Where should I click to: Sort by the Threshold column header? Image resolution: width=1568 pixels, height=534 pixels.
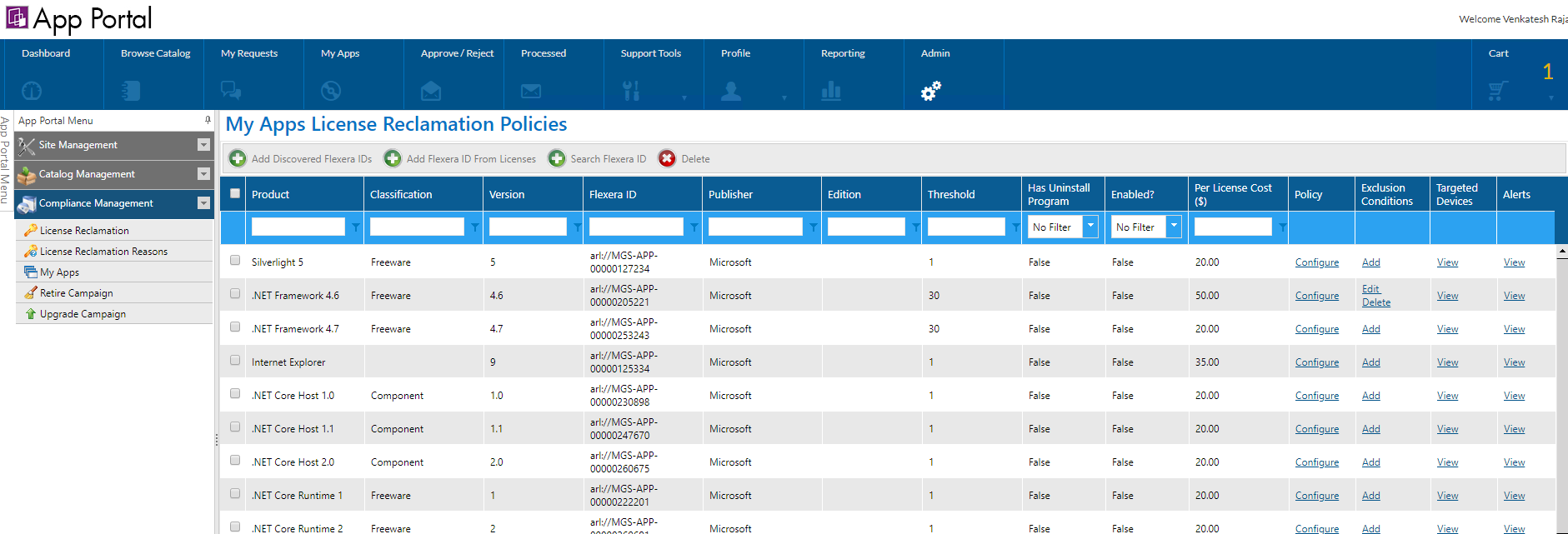coord(951,194)
